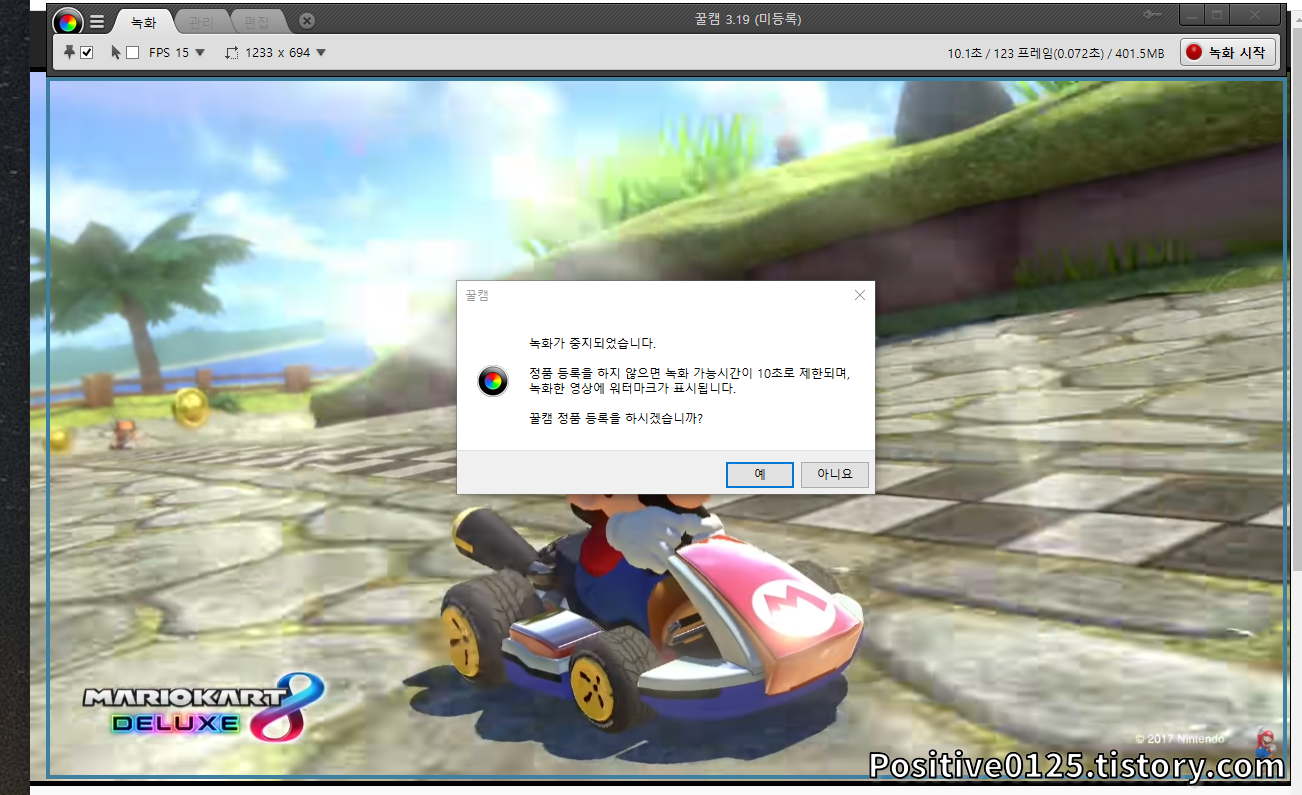1302x795 pixels.
Task: Open the FPS 15 dropdown
Action: coord(177,52)
